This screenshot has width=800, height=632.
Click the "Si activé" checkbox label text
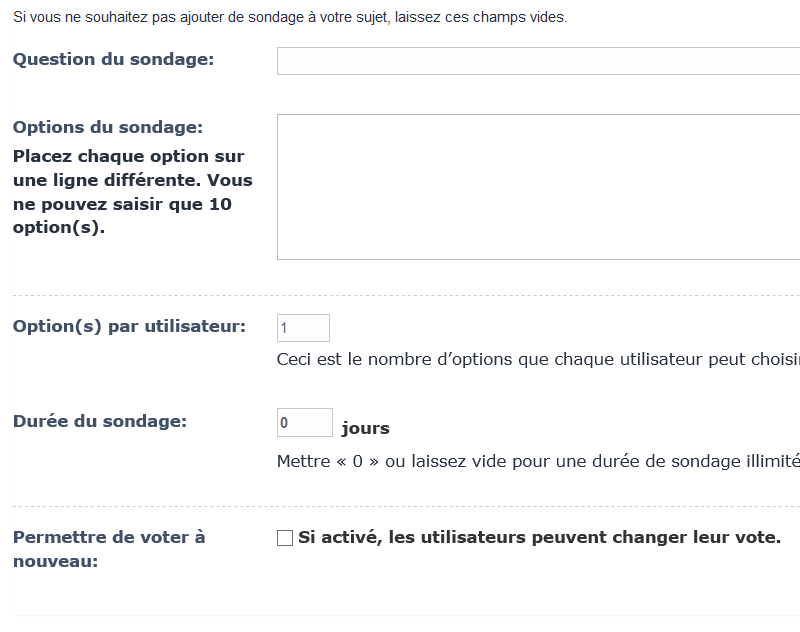click(x=539, y=537)
